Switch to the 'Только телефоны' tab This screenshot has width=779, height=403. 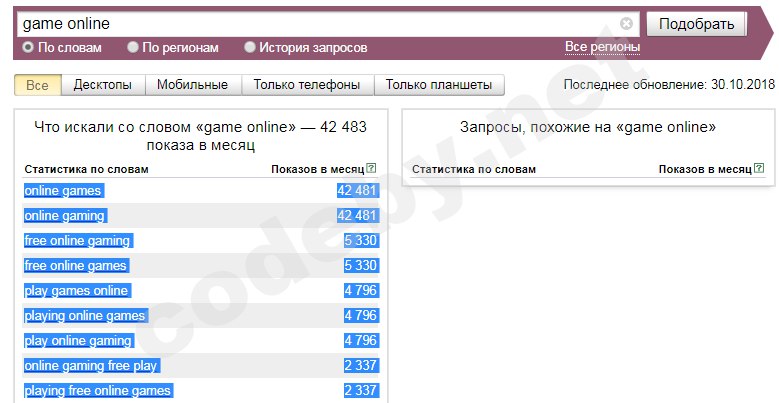click(x=307, y=85)
